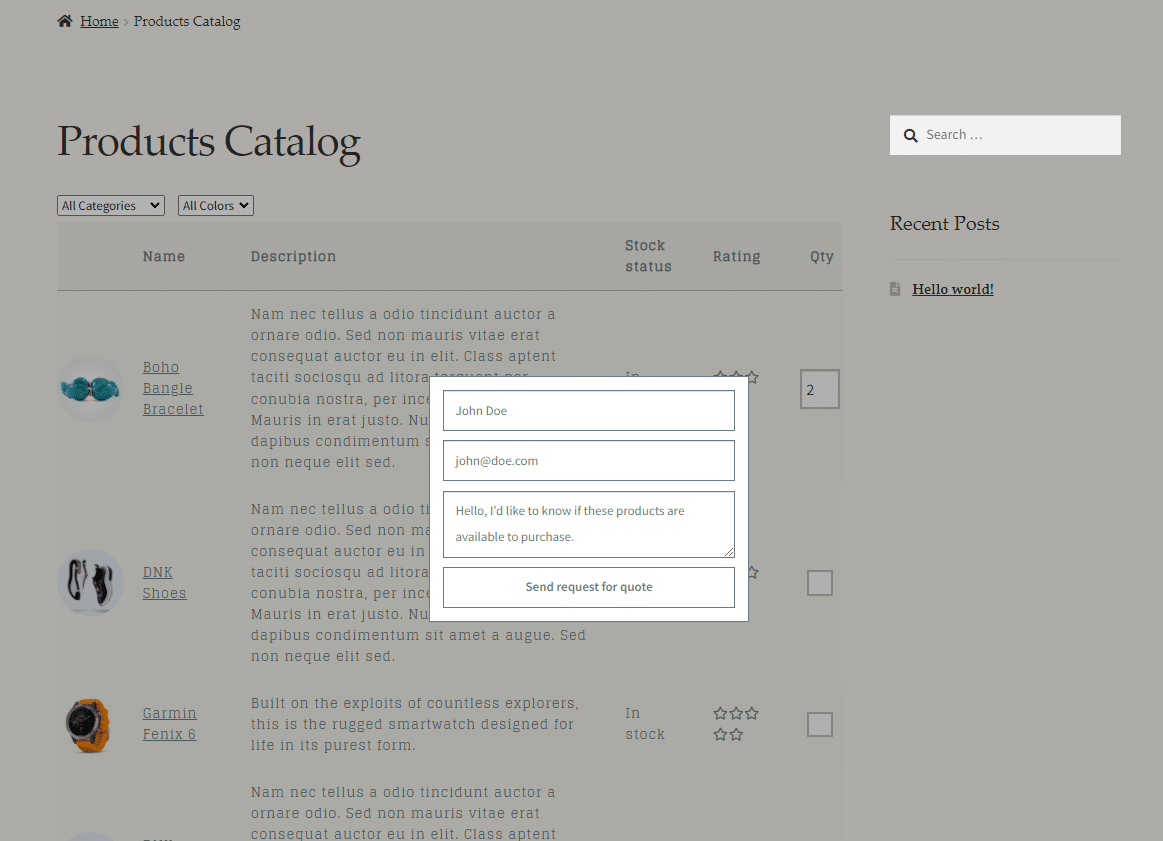Click the name field showing John Doe
The image size is (1163, 841).
click(x=589, y=411)
